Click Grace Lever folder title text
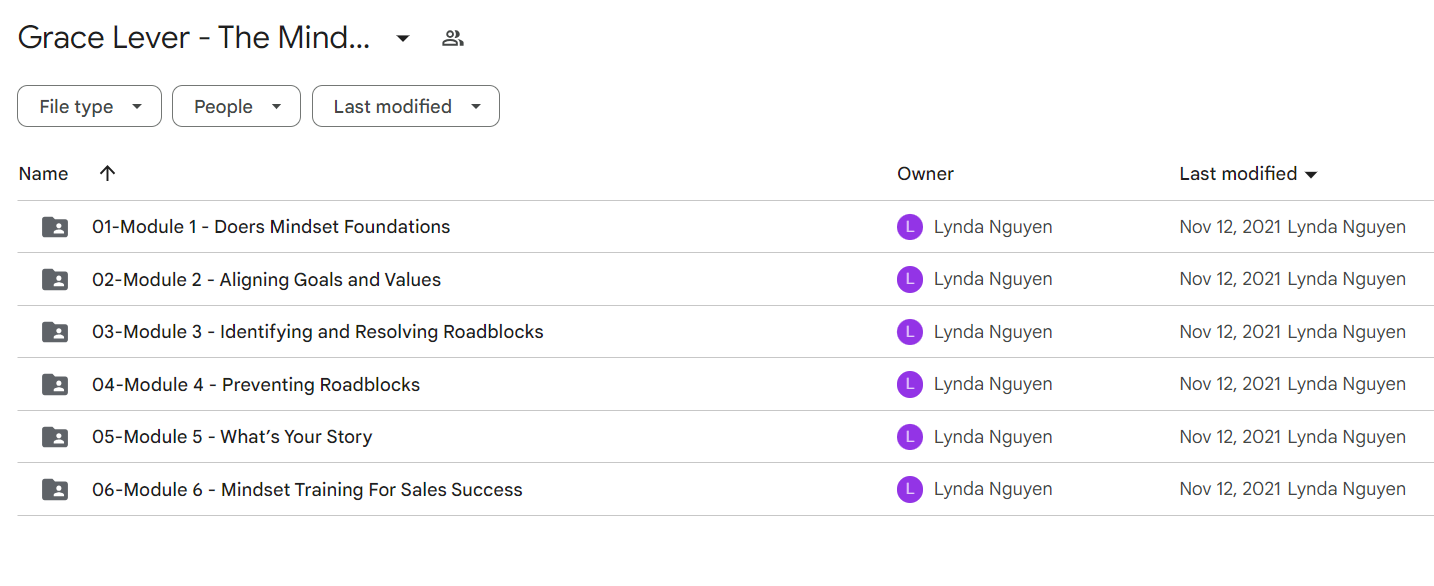The width and height of the screenshot is (1434, 586). tap(194, 38)
